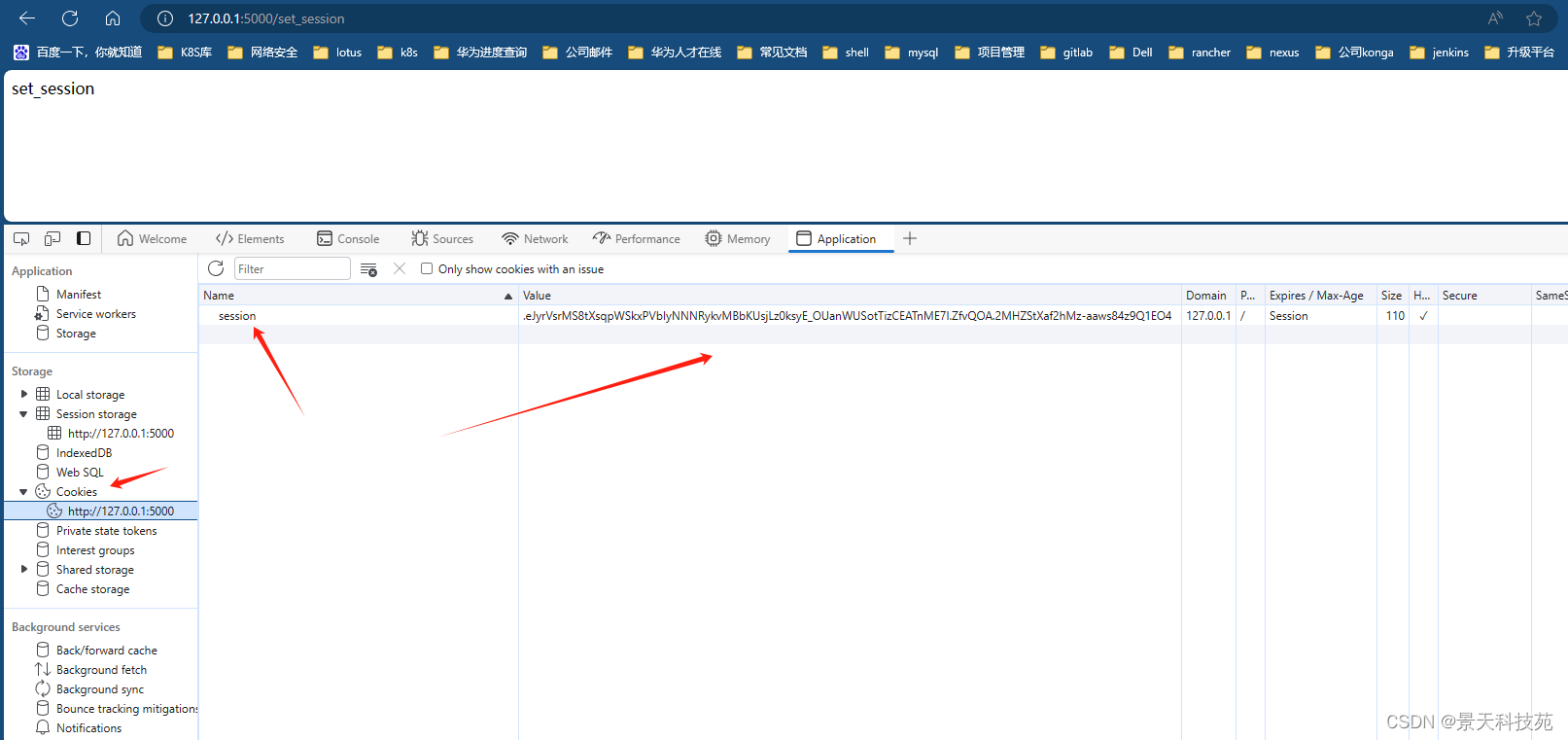Toggle device emulation icon
Image resolution: width=1568 pixels, height=740 pixels.
(52, 238)
